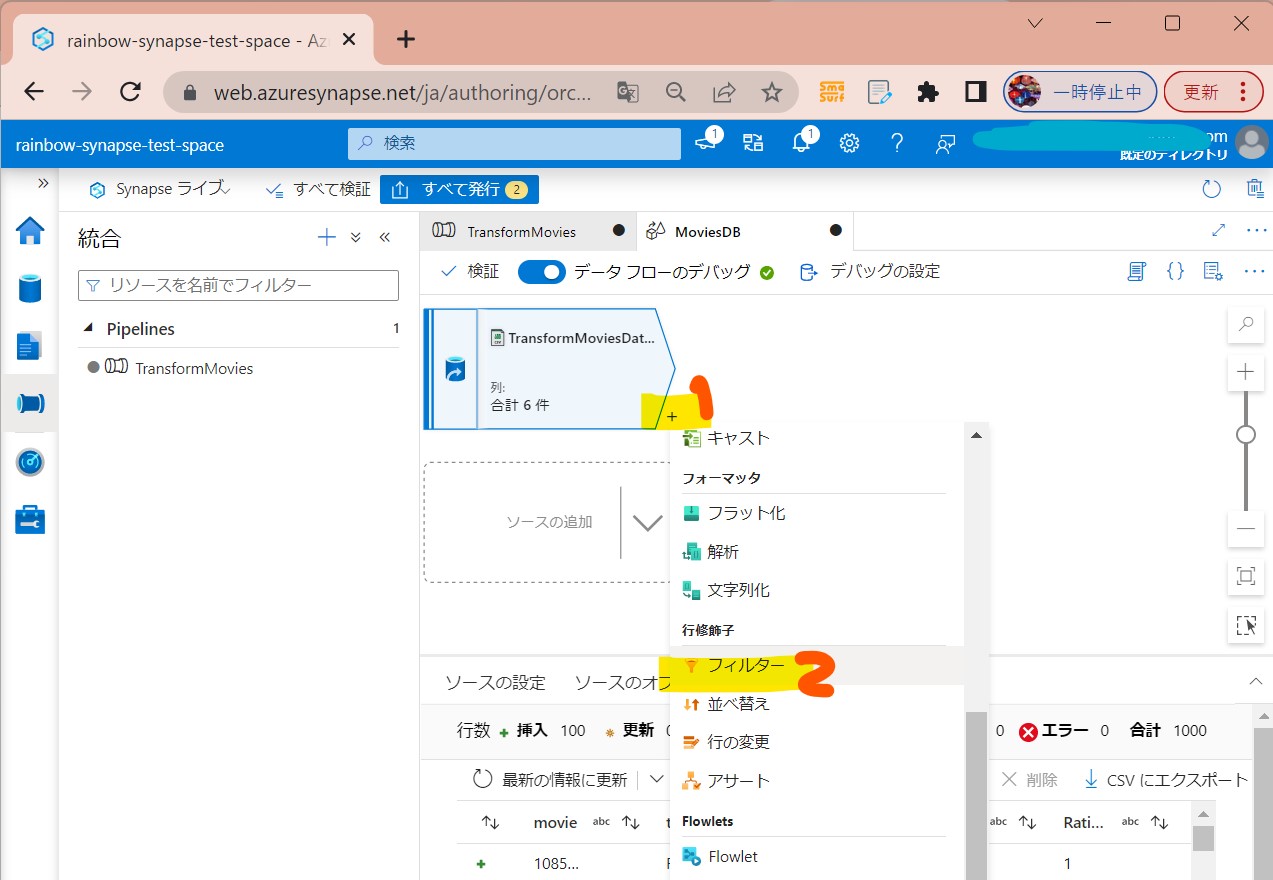Type in the resource name filter field
1273x880 pixels.
point(238,285)
